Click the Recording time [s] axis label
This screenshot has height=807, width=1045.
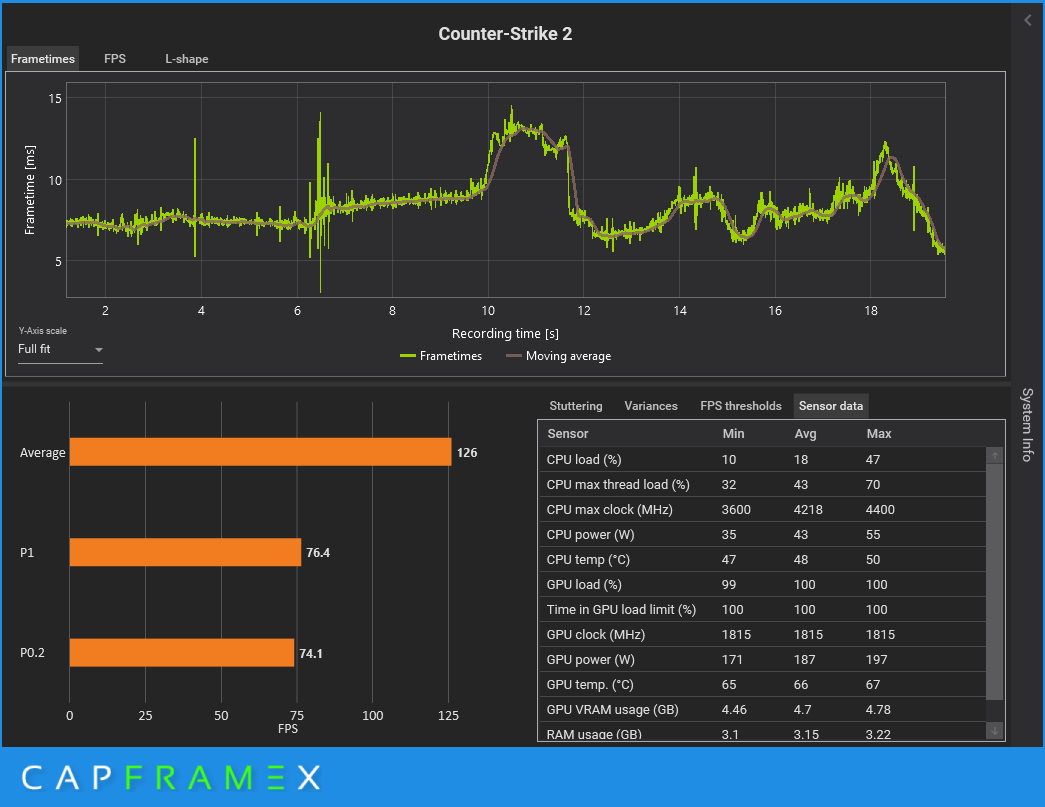(x=505, y=333)
